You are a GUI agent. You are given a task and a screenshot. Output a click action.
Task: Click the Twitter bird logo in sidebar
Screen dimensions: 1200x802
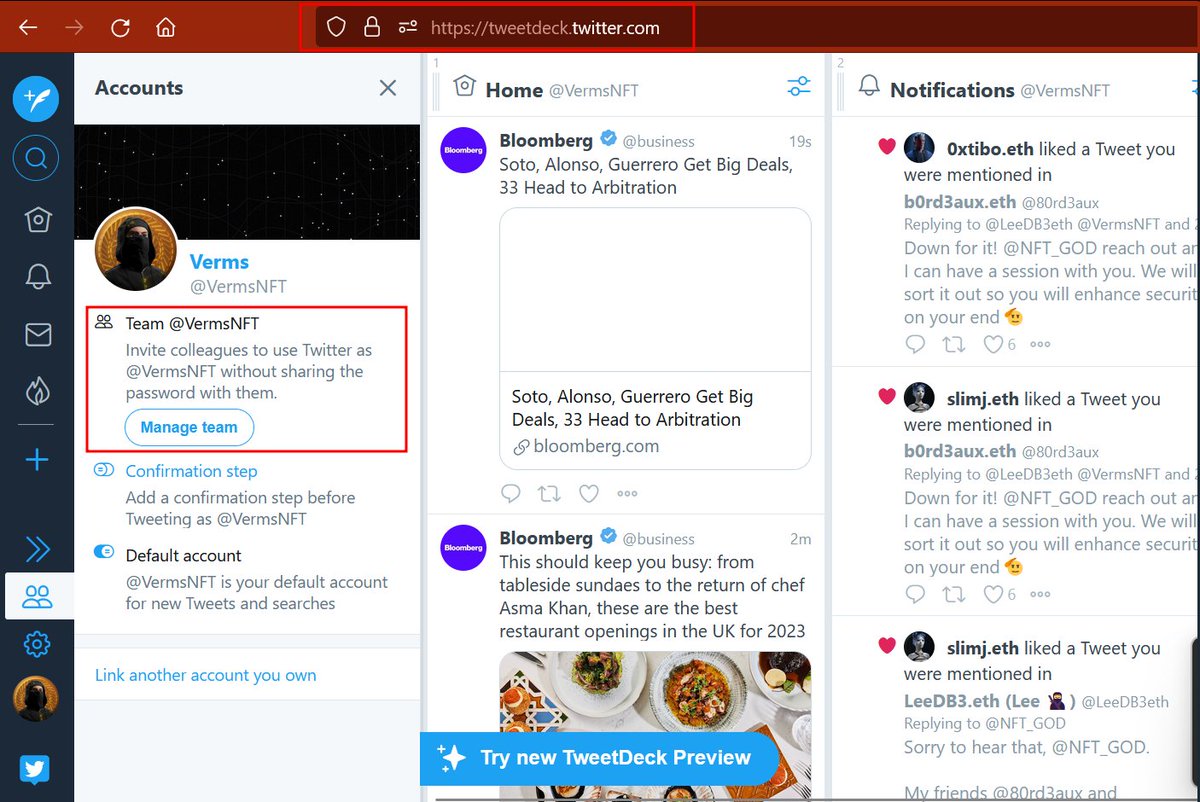[35, 769]
